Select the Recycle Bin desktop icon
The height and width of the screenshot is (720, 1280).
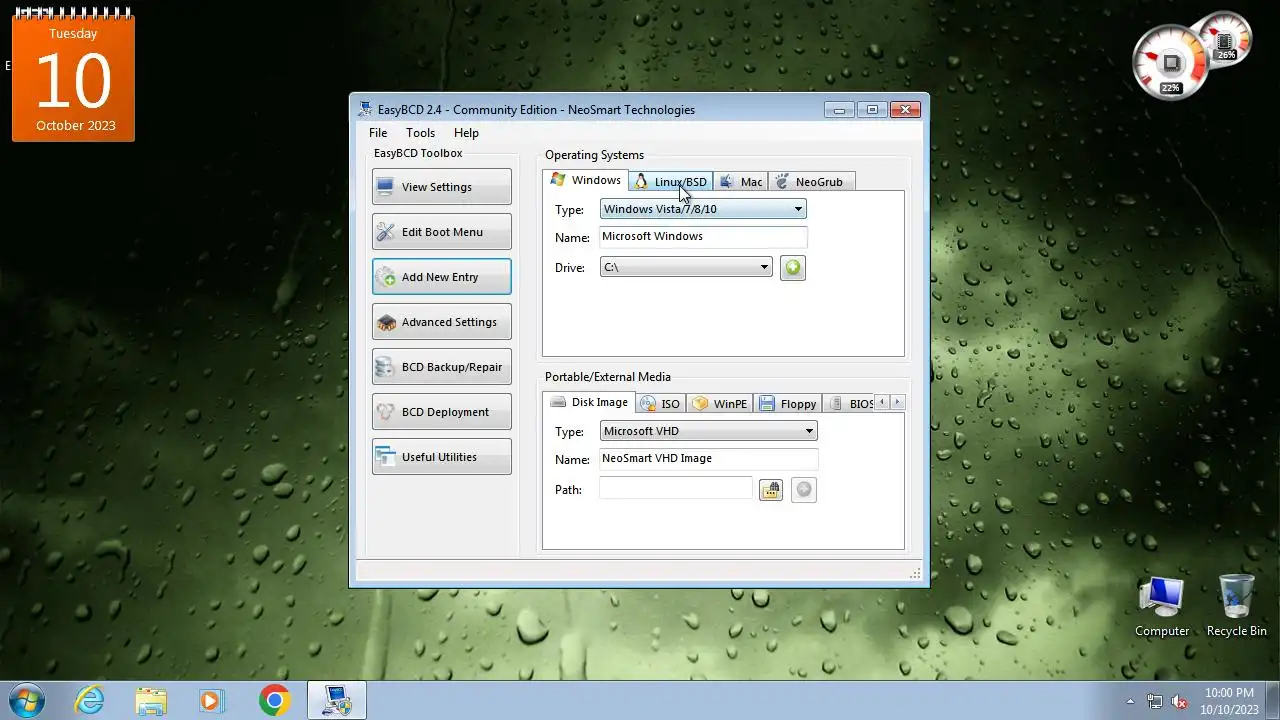coord(1237,607)
